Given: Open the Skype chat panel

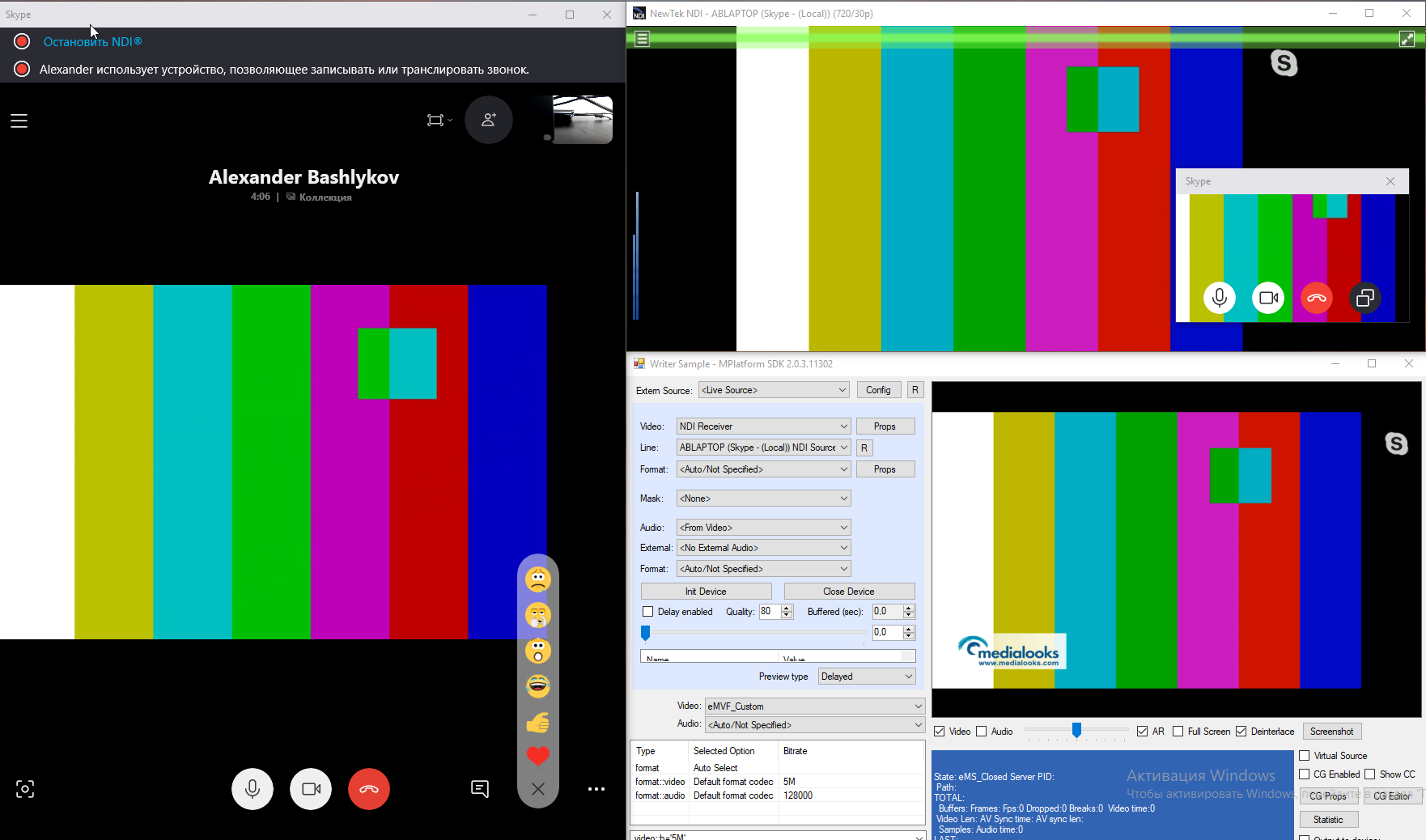Looking at the screenshot, I should (x=480, y=789).
